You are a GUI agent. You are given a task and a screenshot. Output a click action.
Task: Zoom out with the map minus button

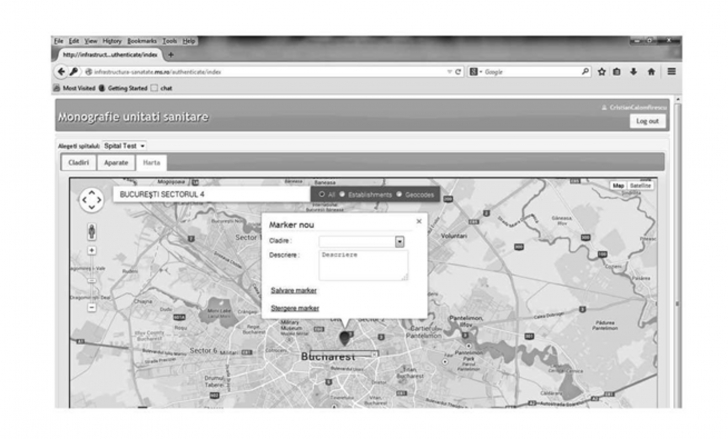click(91, 307)
